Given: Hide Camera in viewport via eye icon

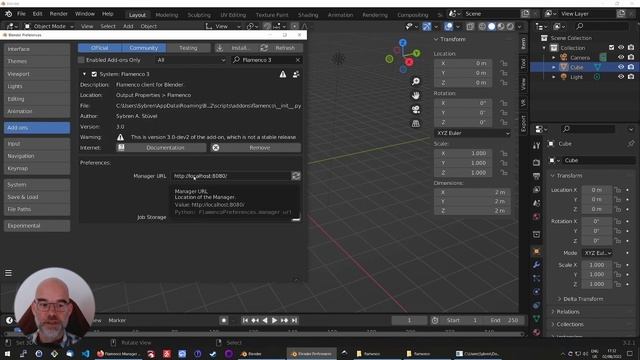Looking at the screenshot, I should tap(621, 58).
